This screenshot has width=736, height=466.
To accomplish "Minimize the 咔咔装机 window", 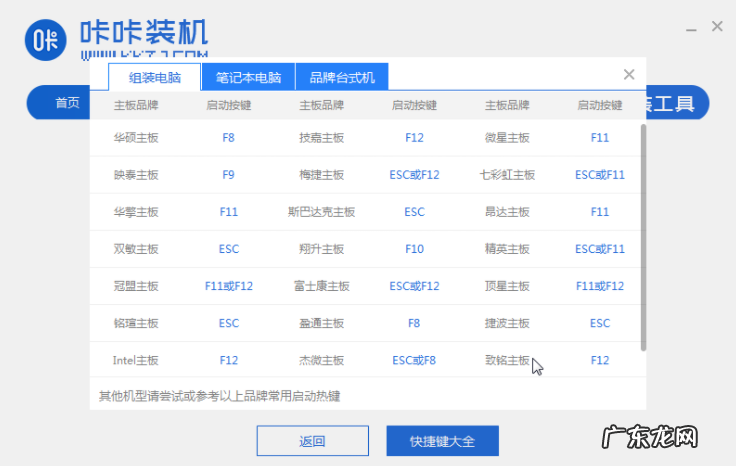I will (x=691, y=30).
